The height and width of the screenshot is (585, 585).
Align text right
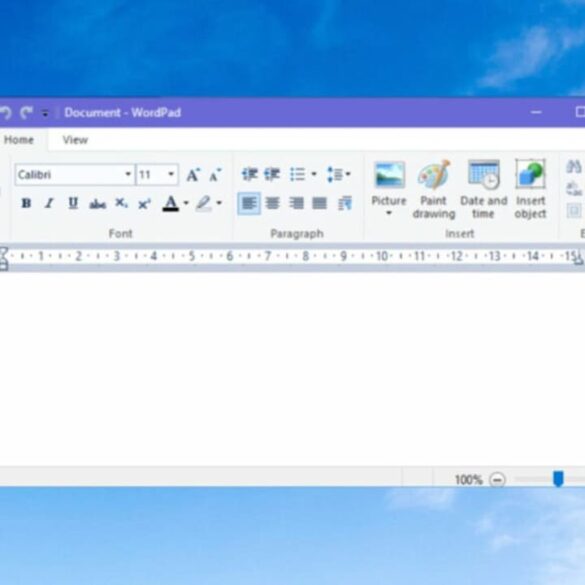click(x=296, y=203)
